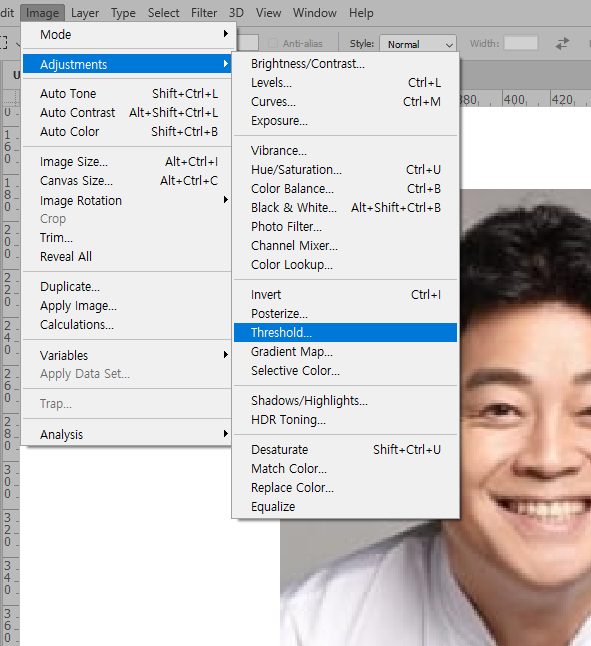591x646 pixels.
Task: Toggle the Anti-alias checkbox
Action: point(273,43)
